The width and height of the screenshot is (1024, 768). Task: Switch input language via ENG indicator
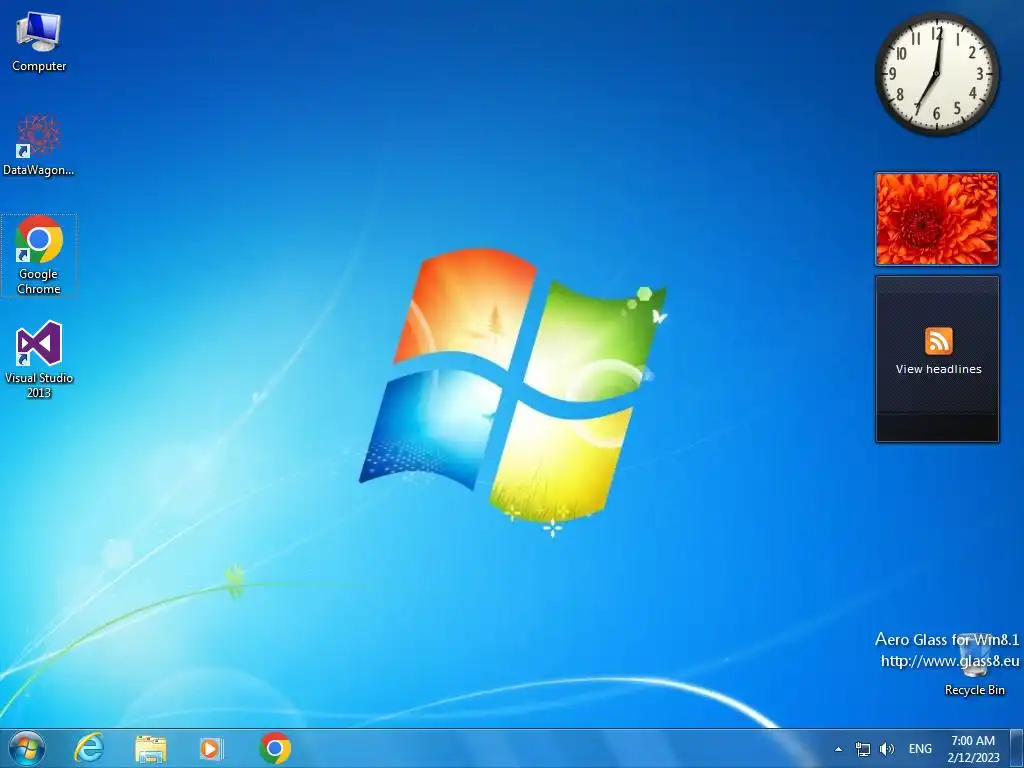click(920, 749)
